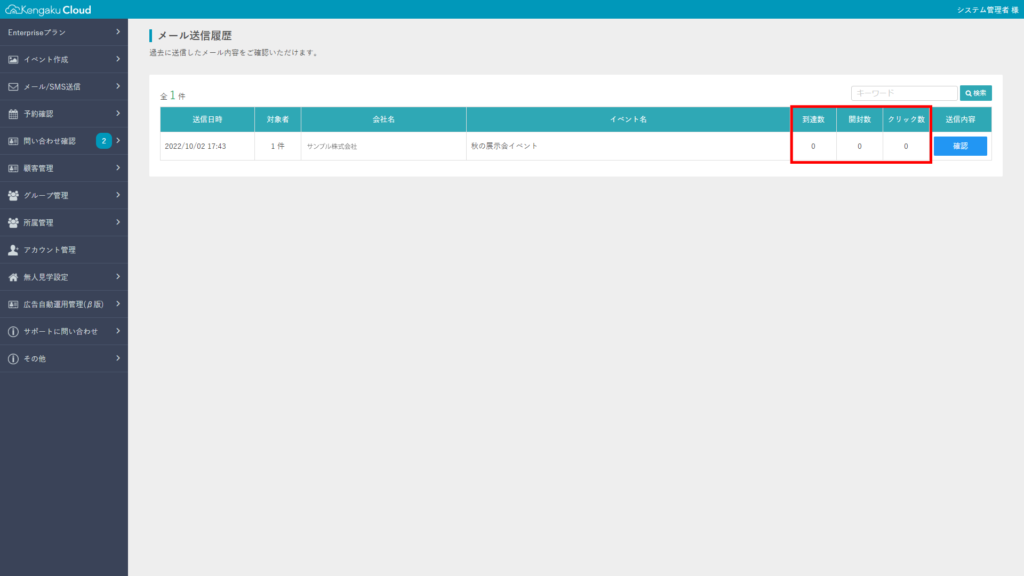Click the 会社名 column header

383,120
